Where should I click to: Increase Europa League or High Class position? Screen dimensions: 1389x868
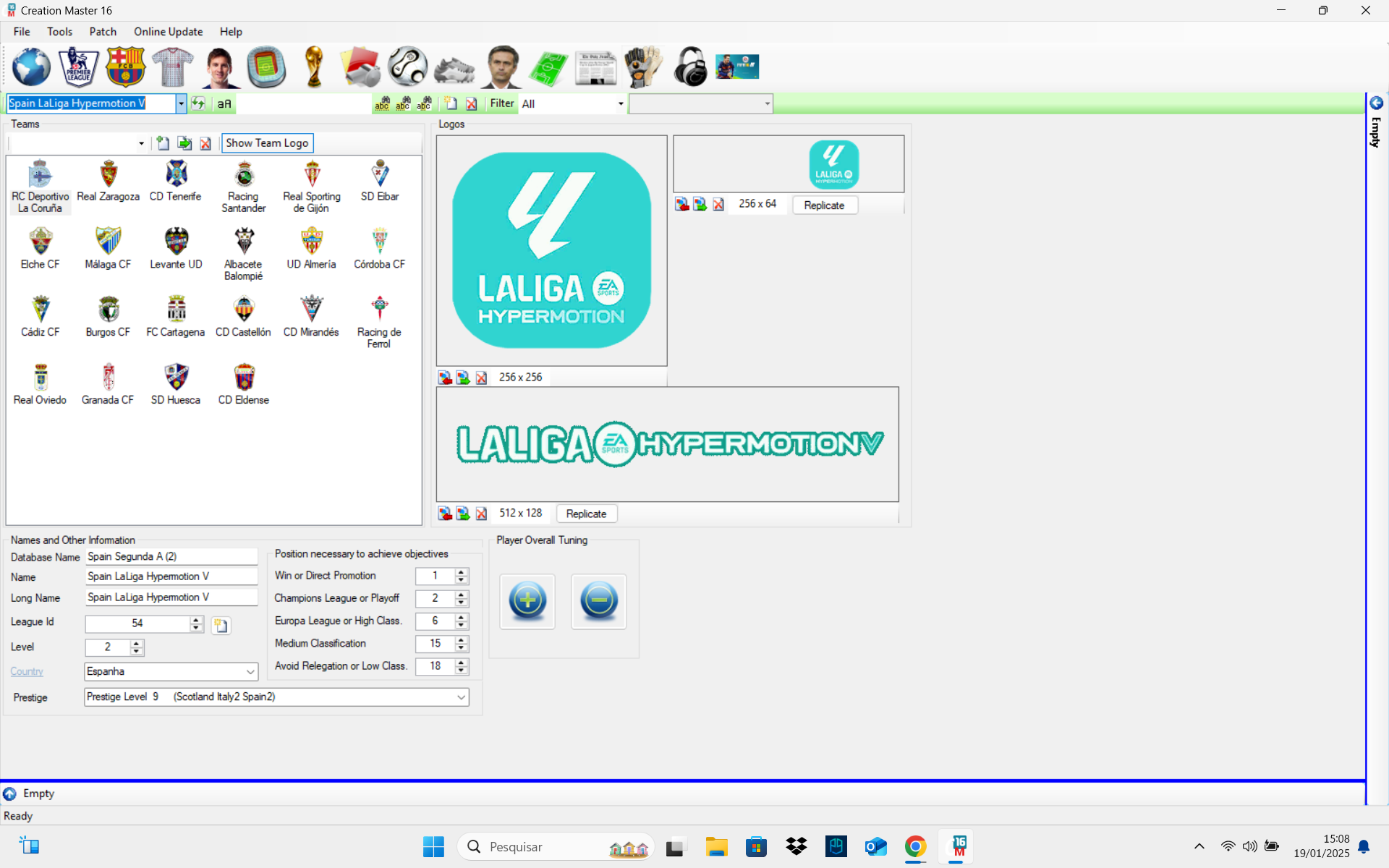point(461,617)
